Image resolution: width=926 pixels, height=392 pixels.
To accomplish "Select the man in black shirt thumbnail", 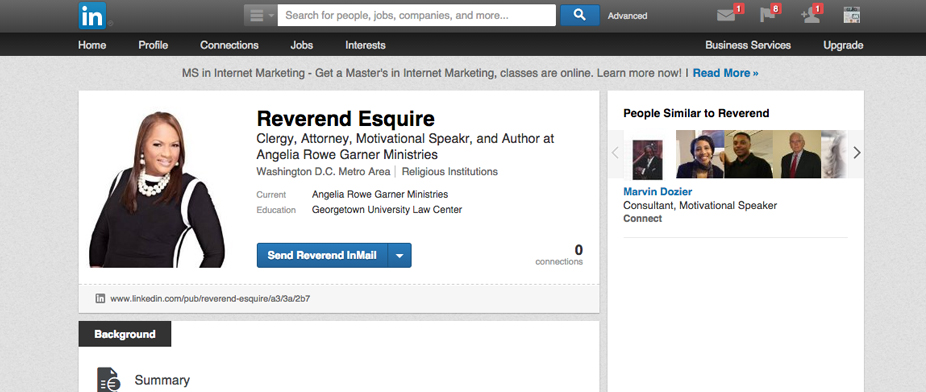I will (748, 154).
